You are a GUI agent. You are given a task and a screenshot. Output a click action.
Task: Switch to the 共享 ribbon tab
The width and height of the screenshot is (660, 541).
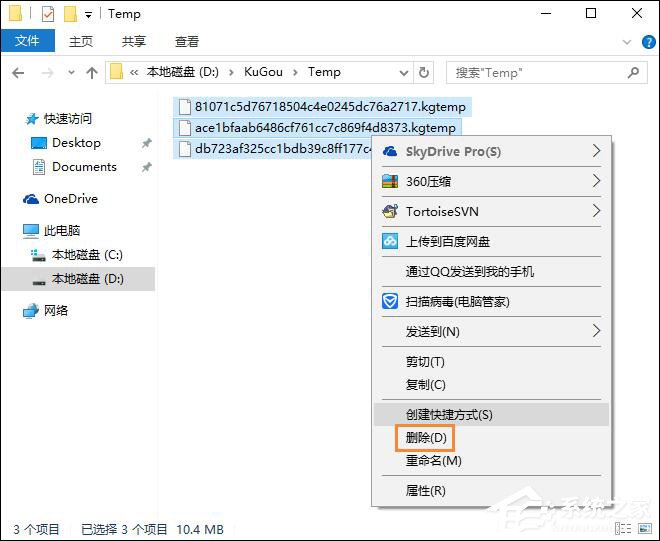(x=134, y=41)
